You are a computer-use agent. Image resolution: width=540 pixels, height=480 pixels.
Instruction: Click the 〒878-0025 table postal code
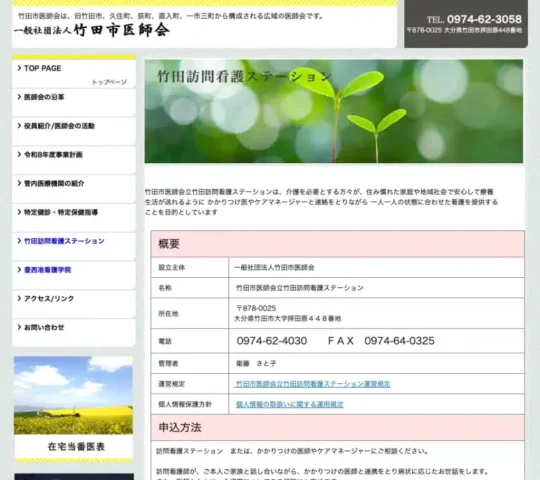256,308
